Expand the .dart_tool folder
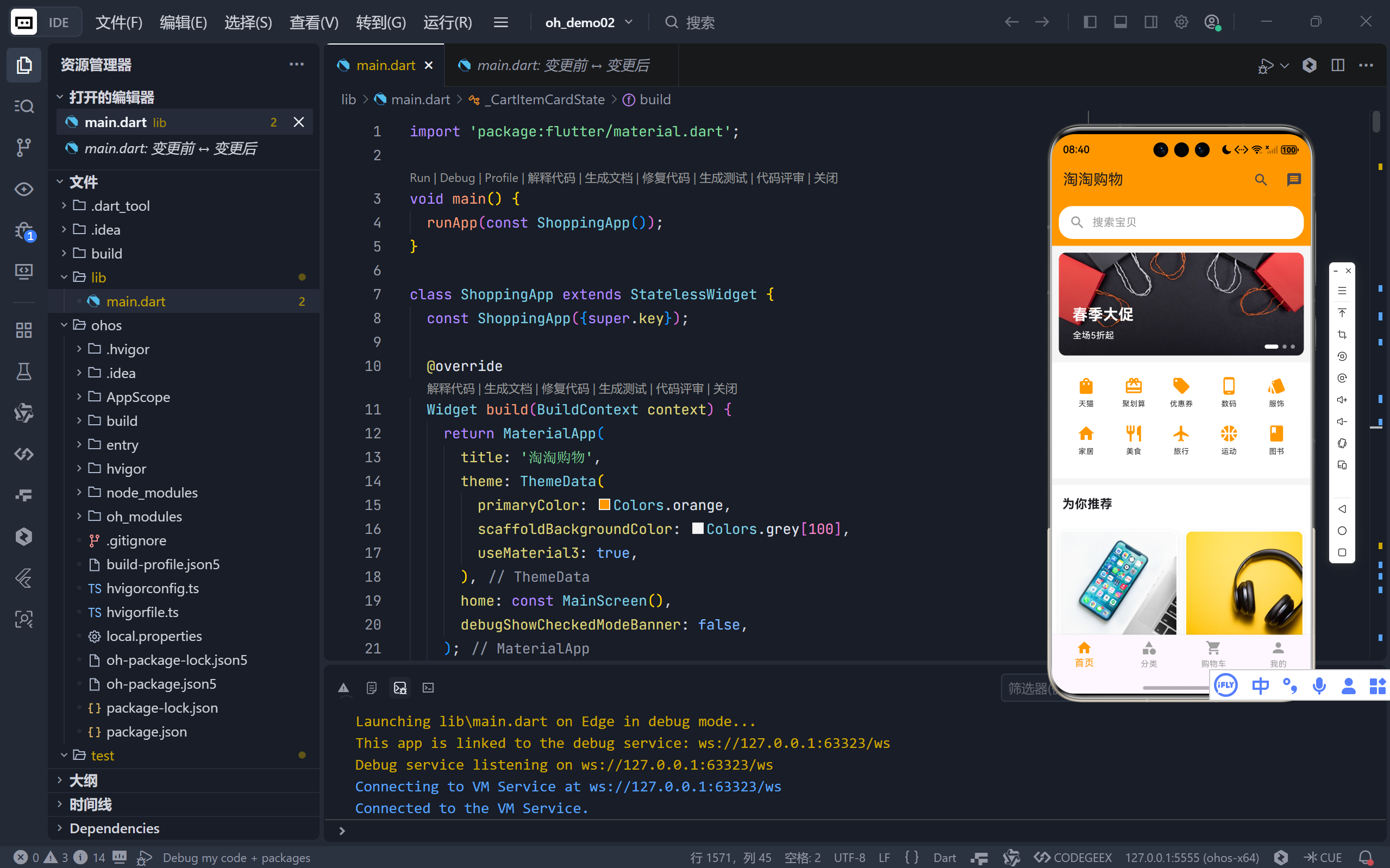The height and width of the screenshot is (868, 1390). point(120,205)
